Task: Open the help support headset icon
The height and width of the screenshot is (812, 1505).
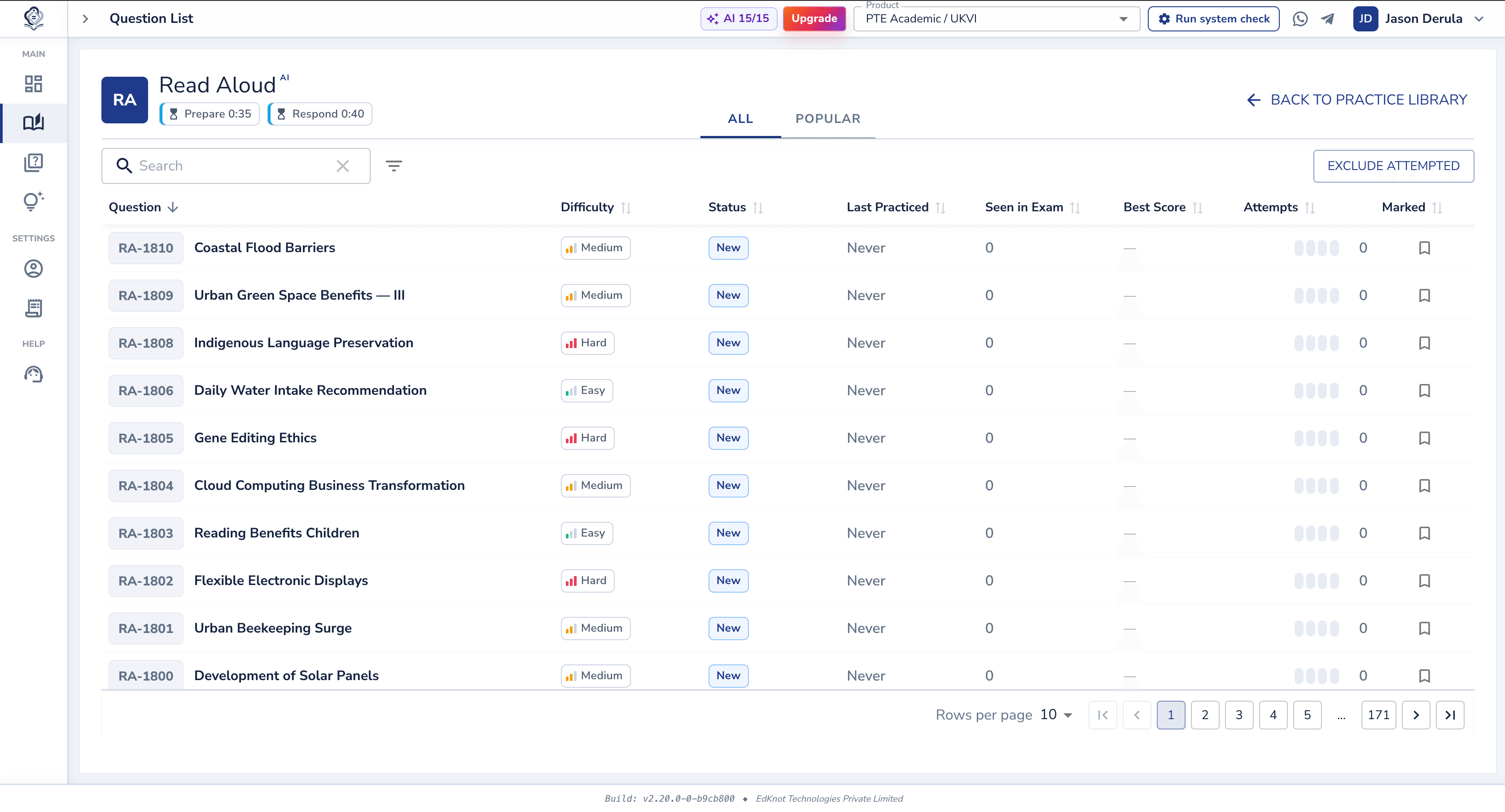Action: click(33, 374)
